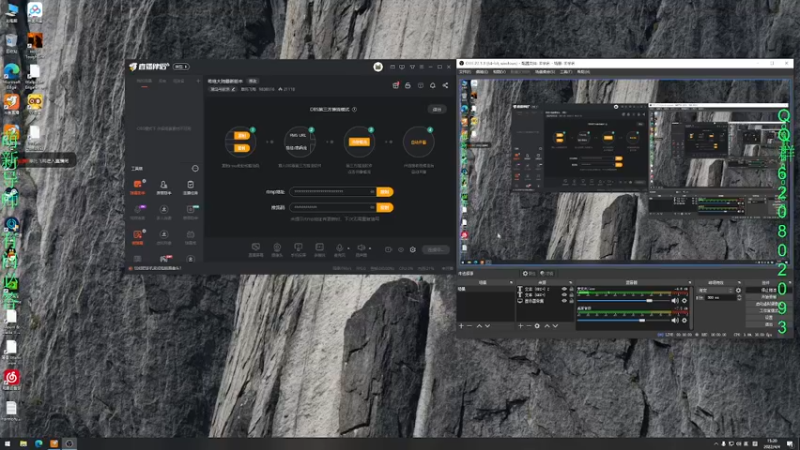The image size is (800, 450).
Task: Open OBS audio mixer dock header menu icon
Action: coord(689,282)
